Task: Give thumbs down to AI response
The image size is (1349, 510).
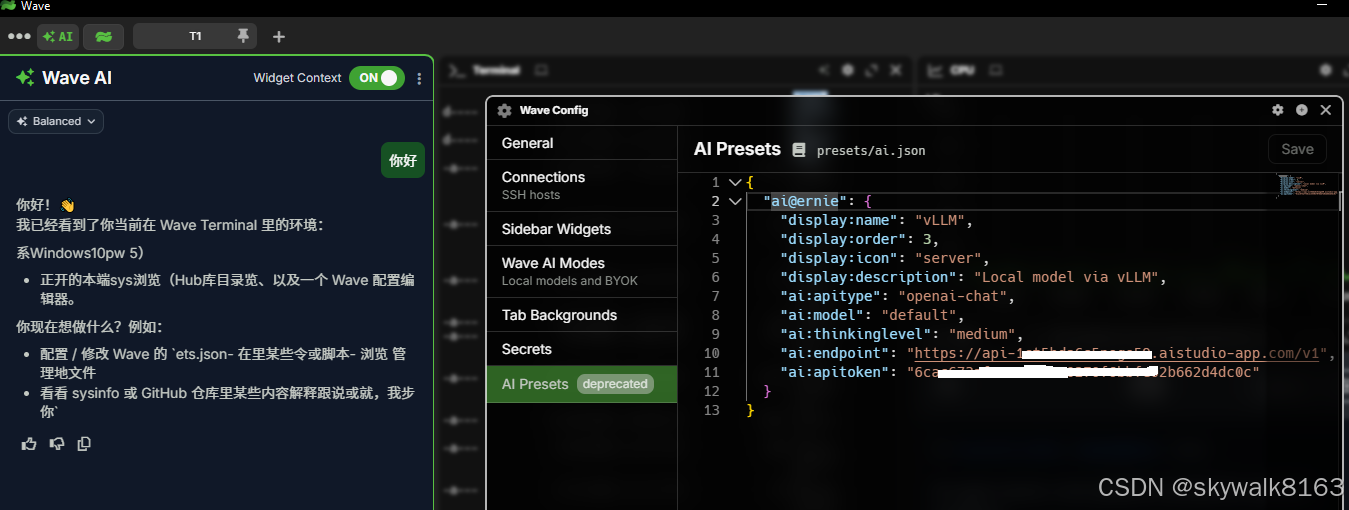Action: pos(57,443)
